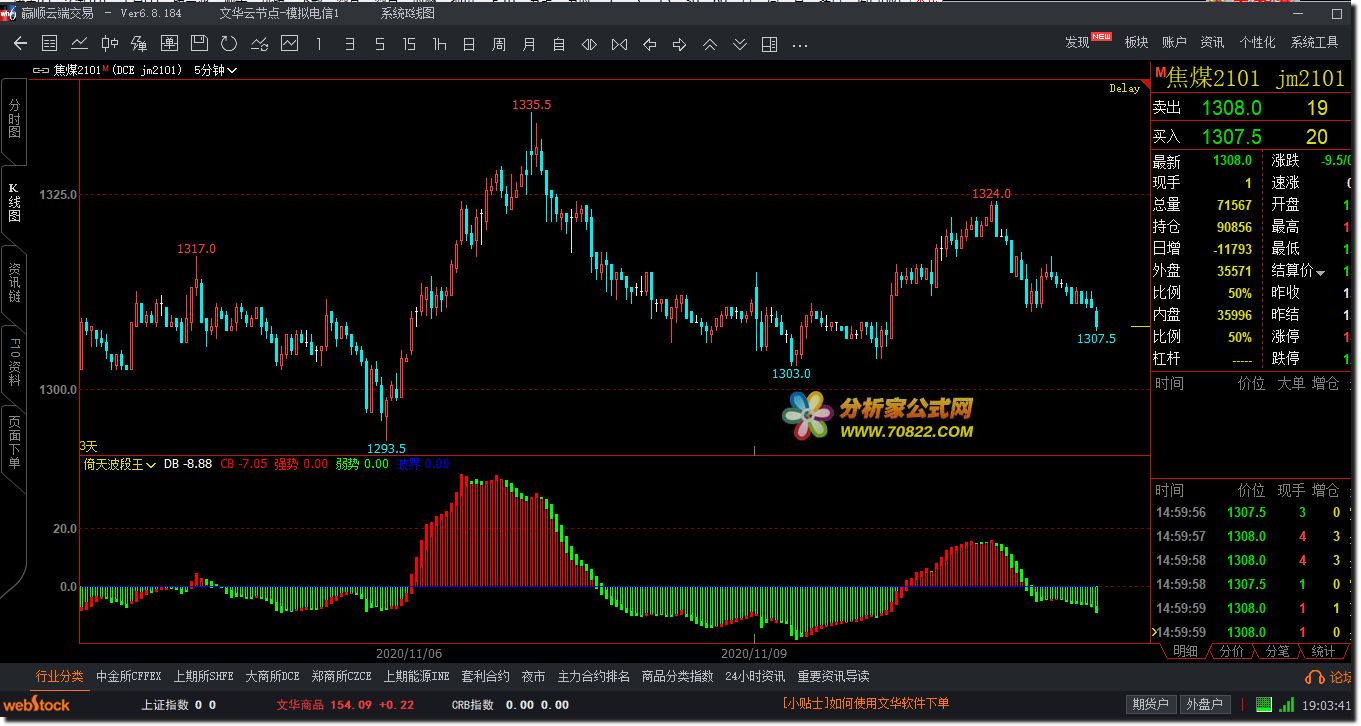Open the quote list view icon
Screen dimensions: 1361x726
point(49,44)
